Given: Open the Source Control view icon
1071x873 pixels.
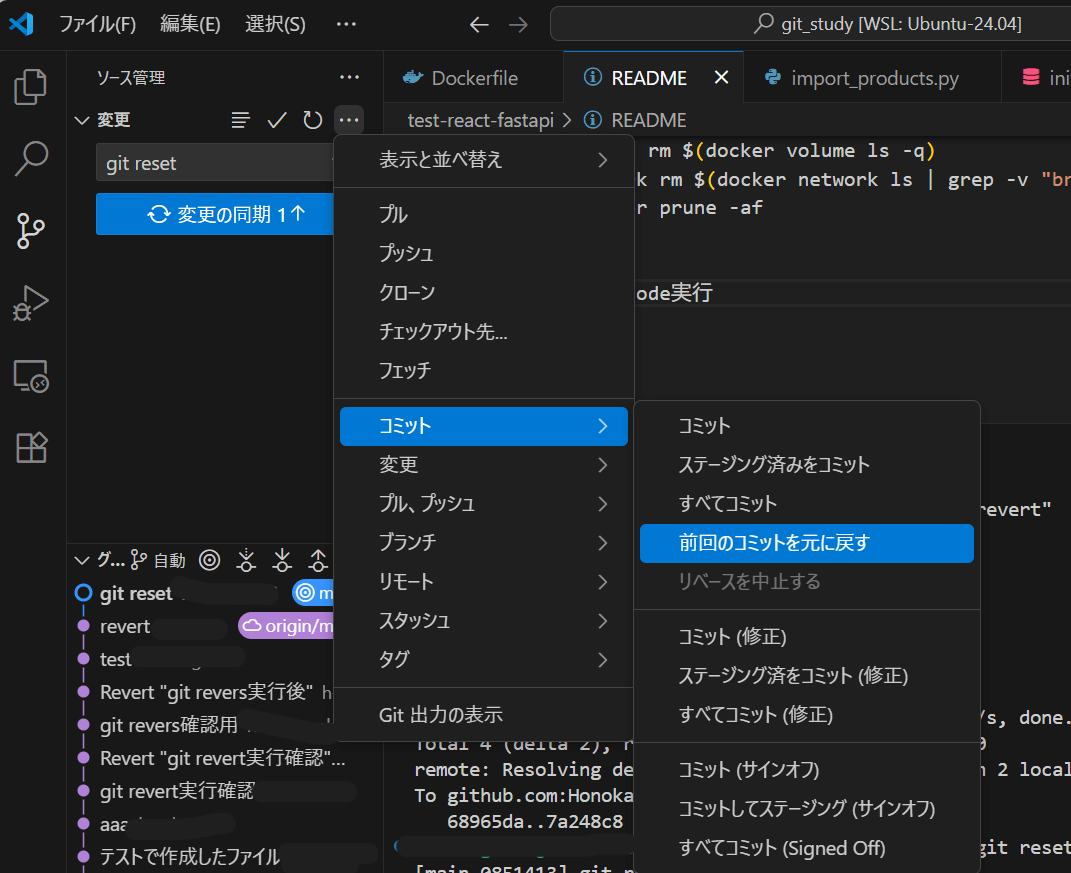Looking at the screenshot, I should click(x=31, y=231).
